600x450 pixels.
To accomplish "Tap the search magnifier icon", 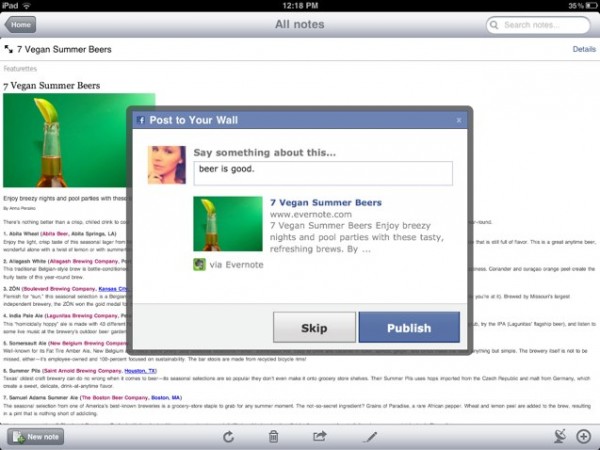I will pyautogui.click(x=494, y=25).
